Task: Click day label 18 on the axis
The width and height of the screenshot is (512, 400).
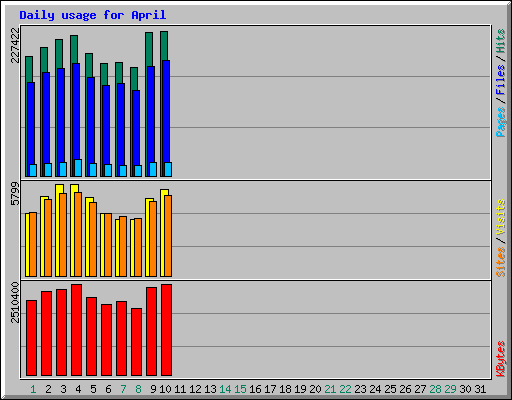Action: (x=285, y=389)
